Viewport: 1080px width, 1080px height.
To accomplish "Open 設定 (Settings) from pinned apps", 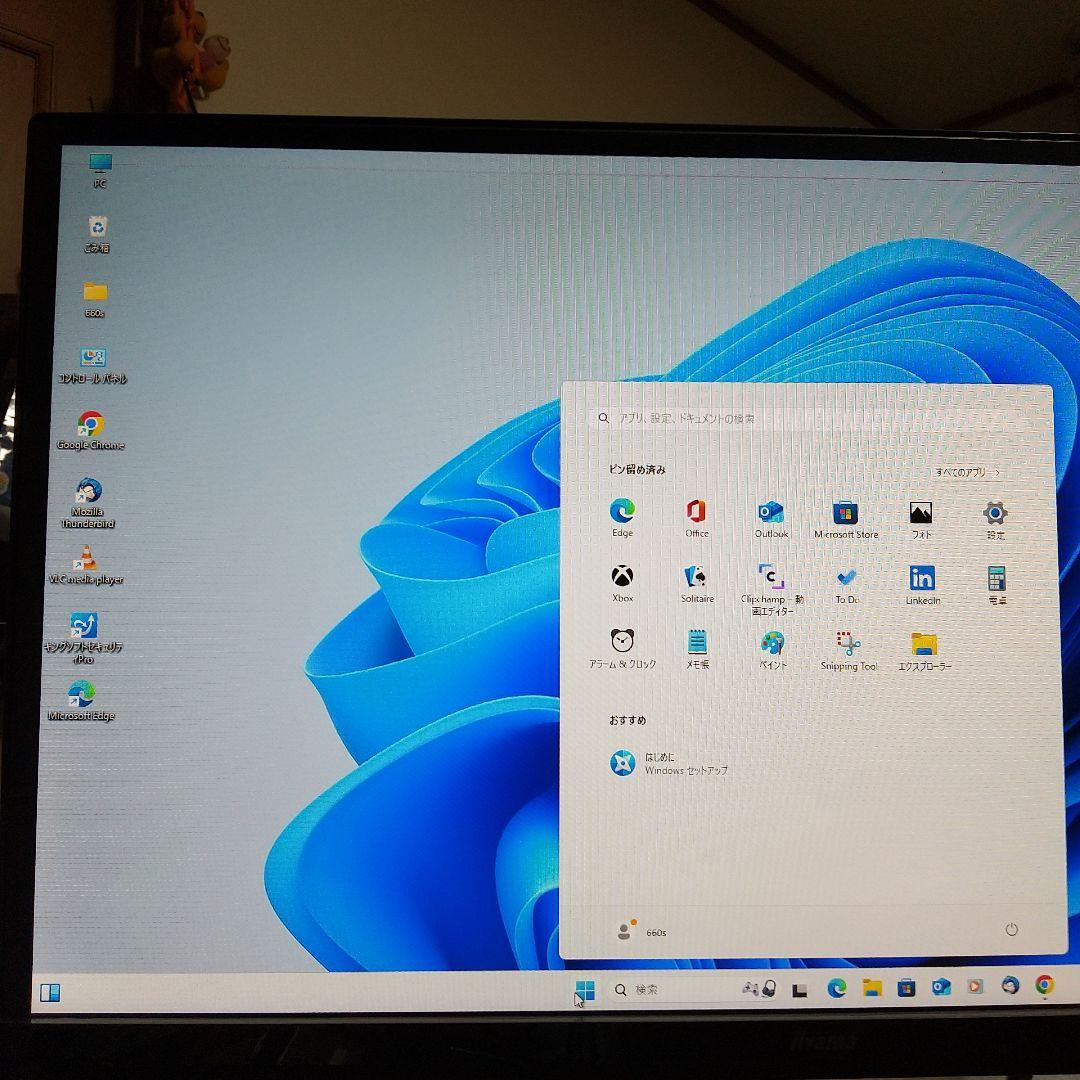I will tap(996, 512).
